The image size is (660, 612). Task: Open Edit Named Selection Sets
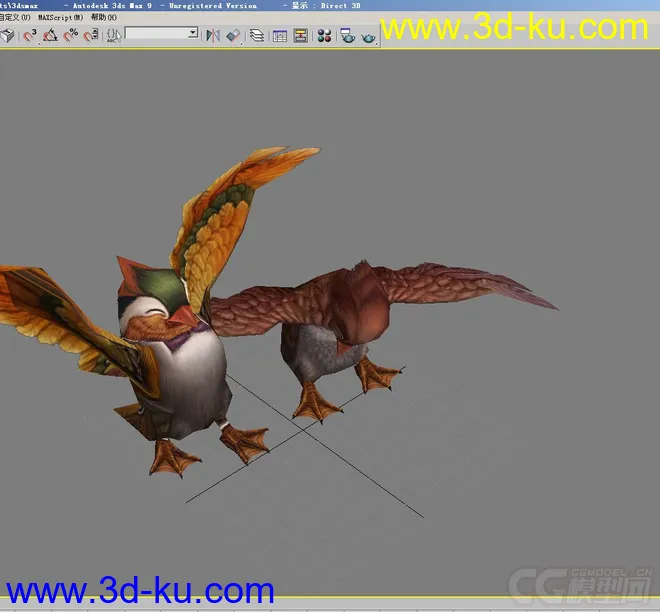tap(114, 35)
